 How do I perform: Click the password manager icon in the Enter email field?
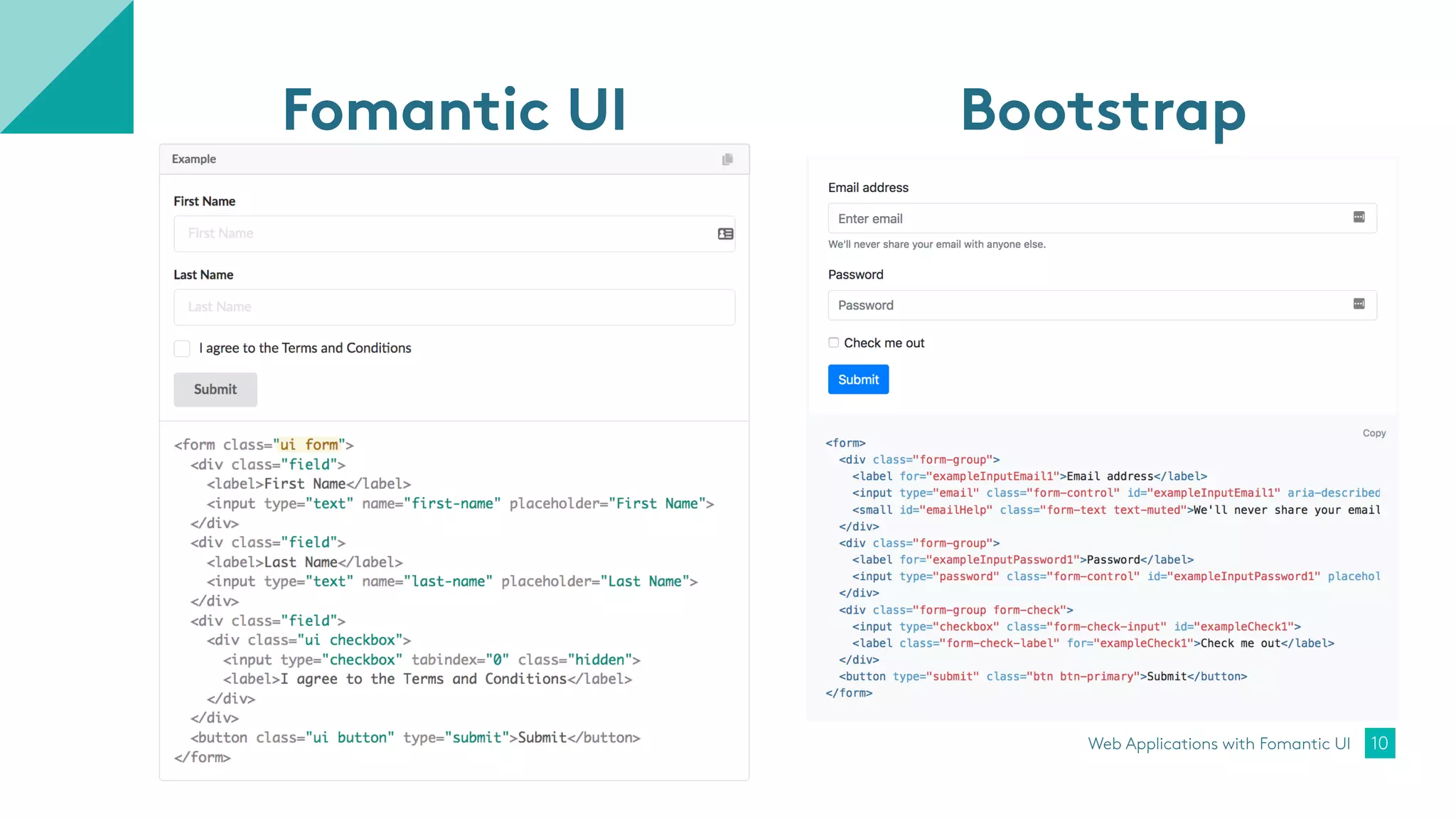tap(1359, 218)
